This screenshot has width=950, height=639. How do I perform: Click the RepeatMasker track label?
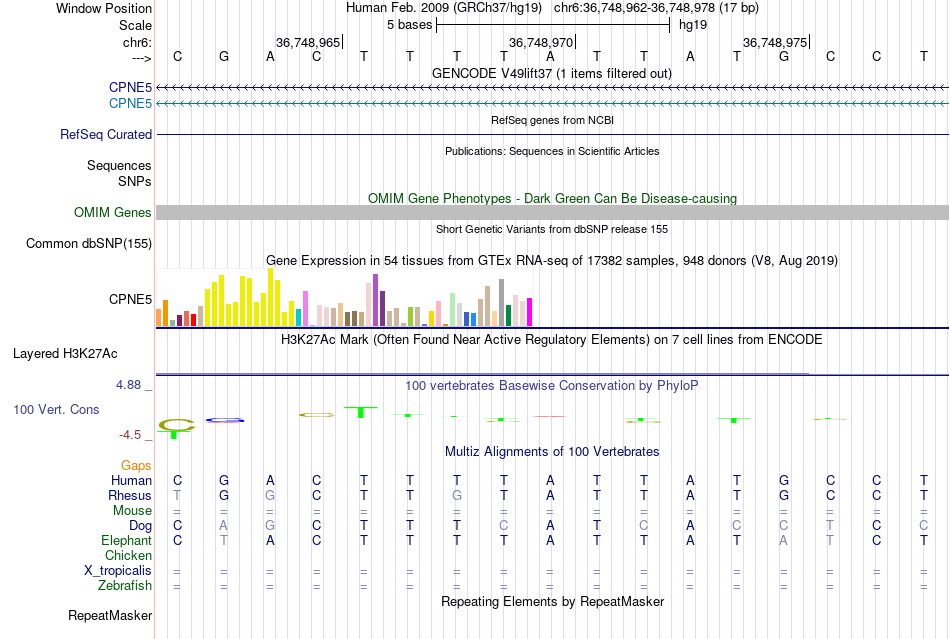(110, 616)
